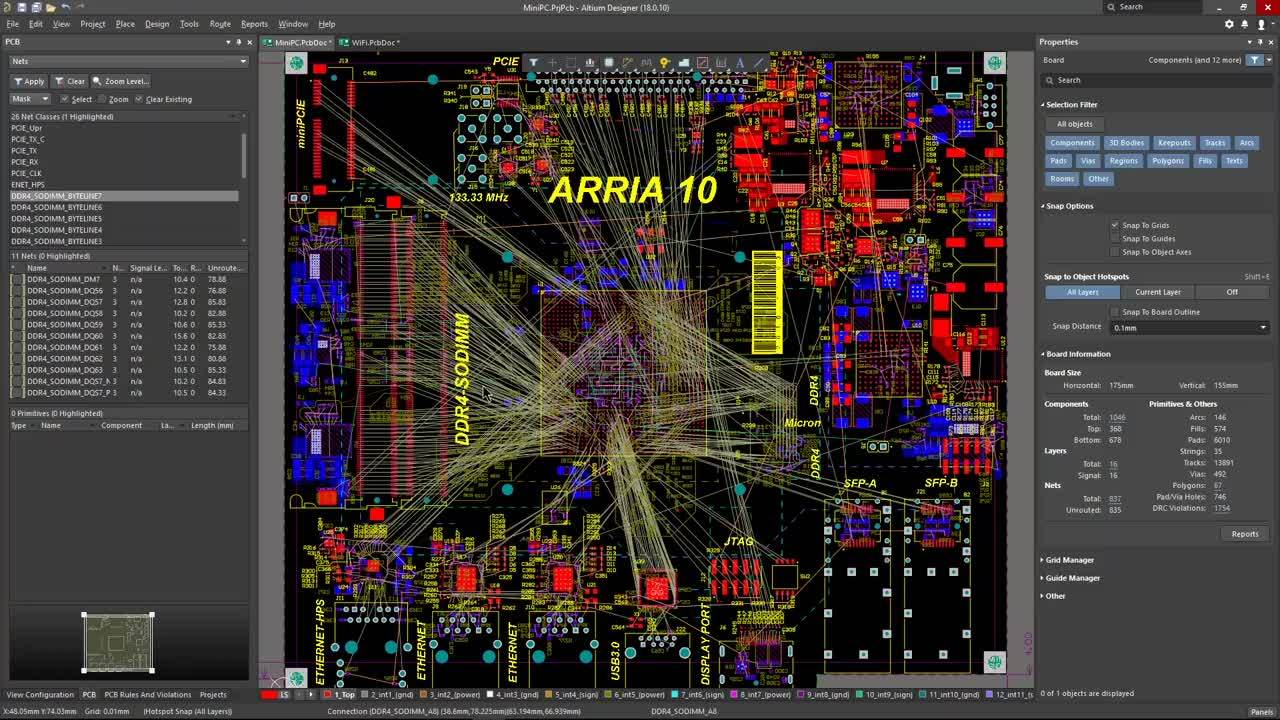Click the Place String text tool

click(x=740, y=62)
